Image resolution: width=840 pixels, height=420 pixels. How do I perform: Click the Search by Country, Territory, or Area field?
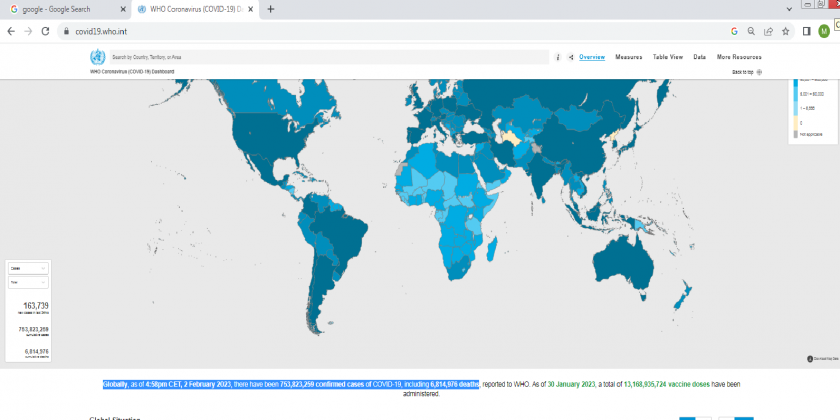(328, 57)
